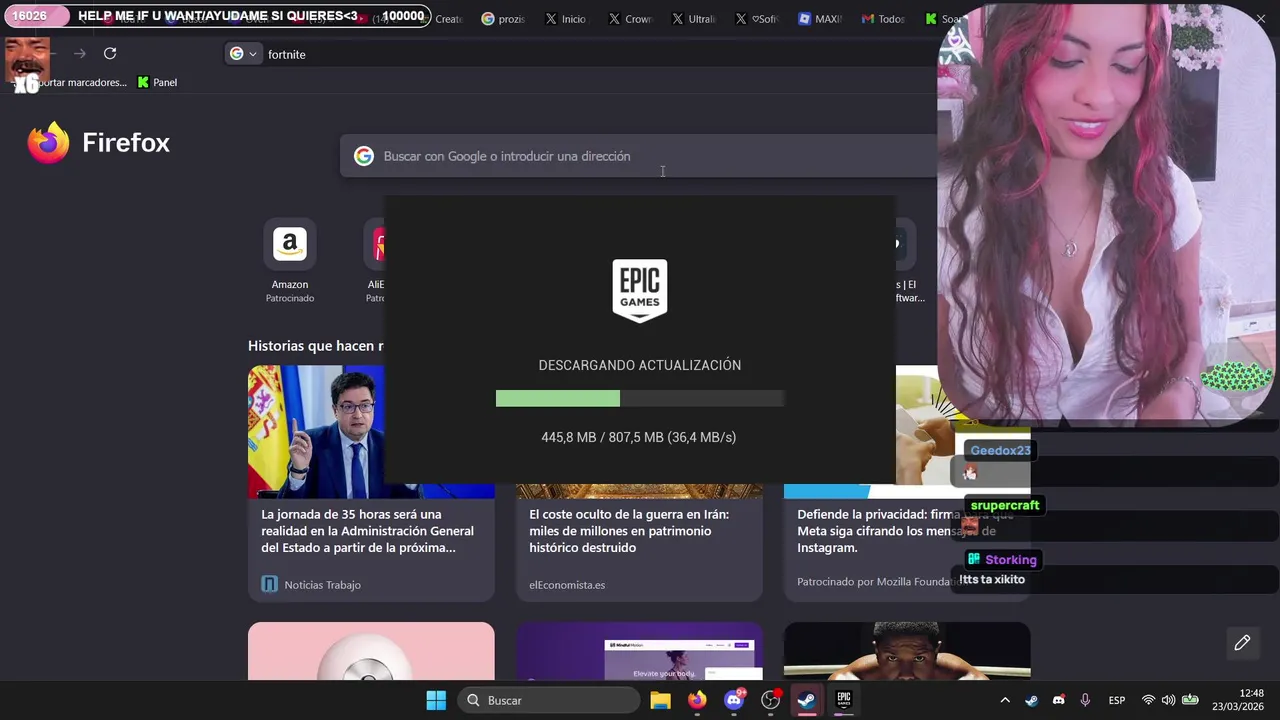Click the 445,8 MB / 807,5 MB status

639,437
